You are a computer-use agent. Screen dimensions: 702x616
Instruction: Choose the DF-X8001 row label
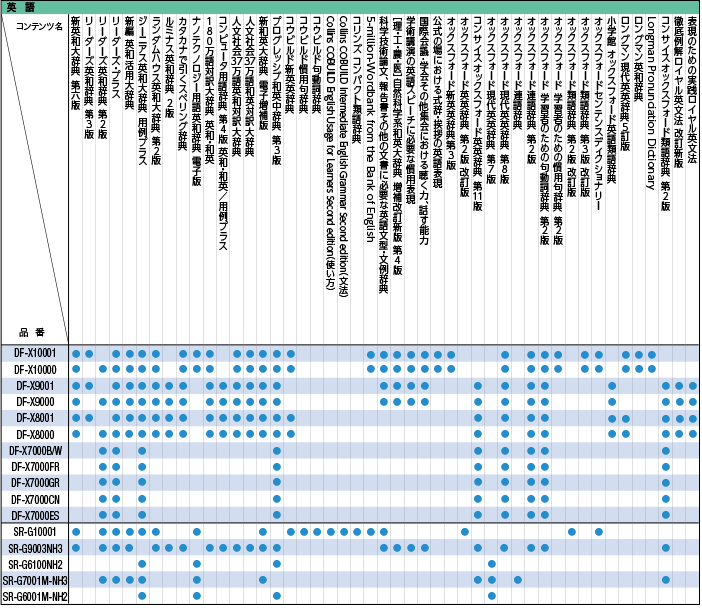(x=35, y=418)
